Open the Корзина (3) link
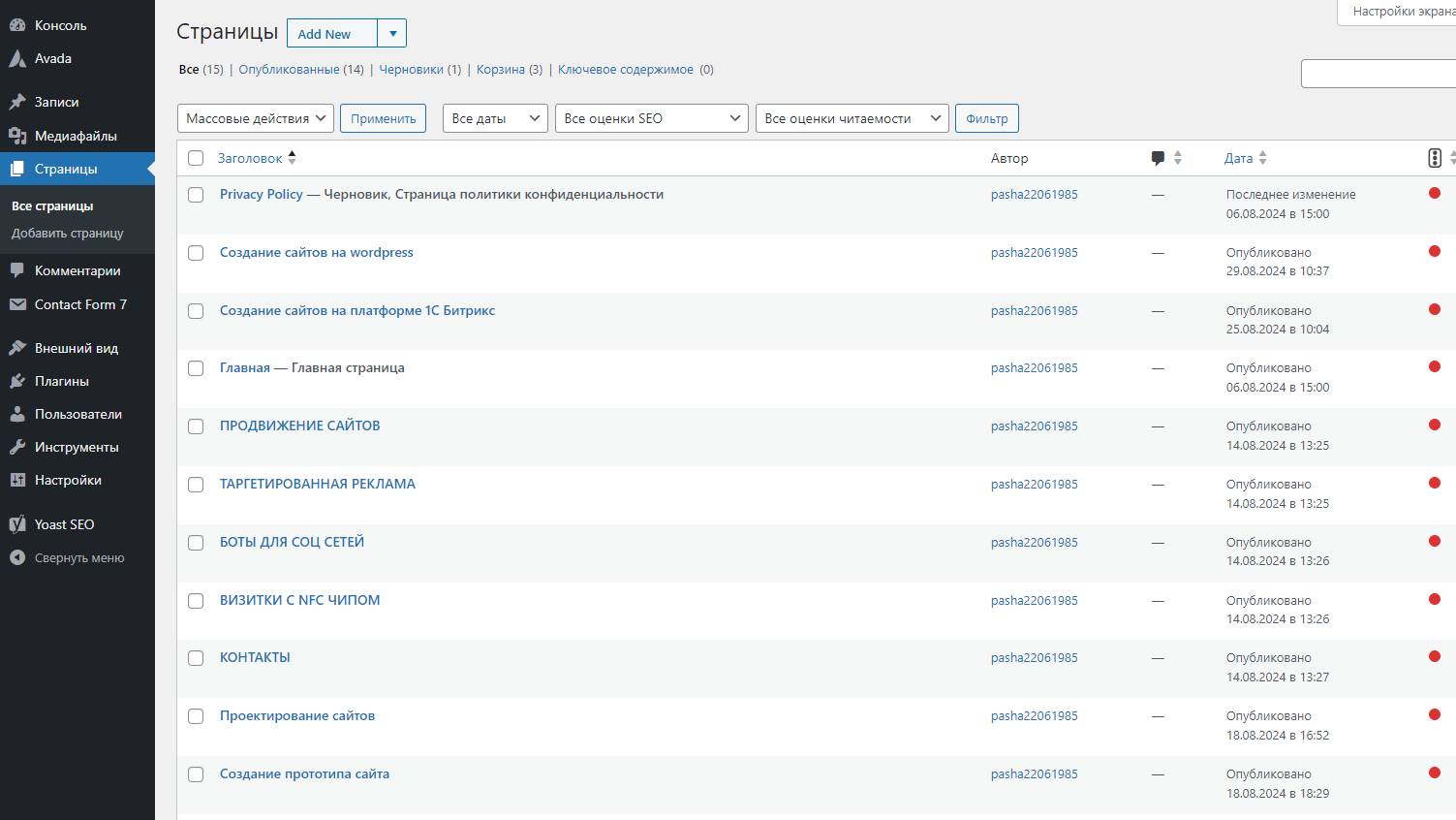The width and height of the screenshot is (1456, 820). 510,69
